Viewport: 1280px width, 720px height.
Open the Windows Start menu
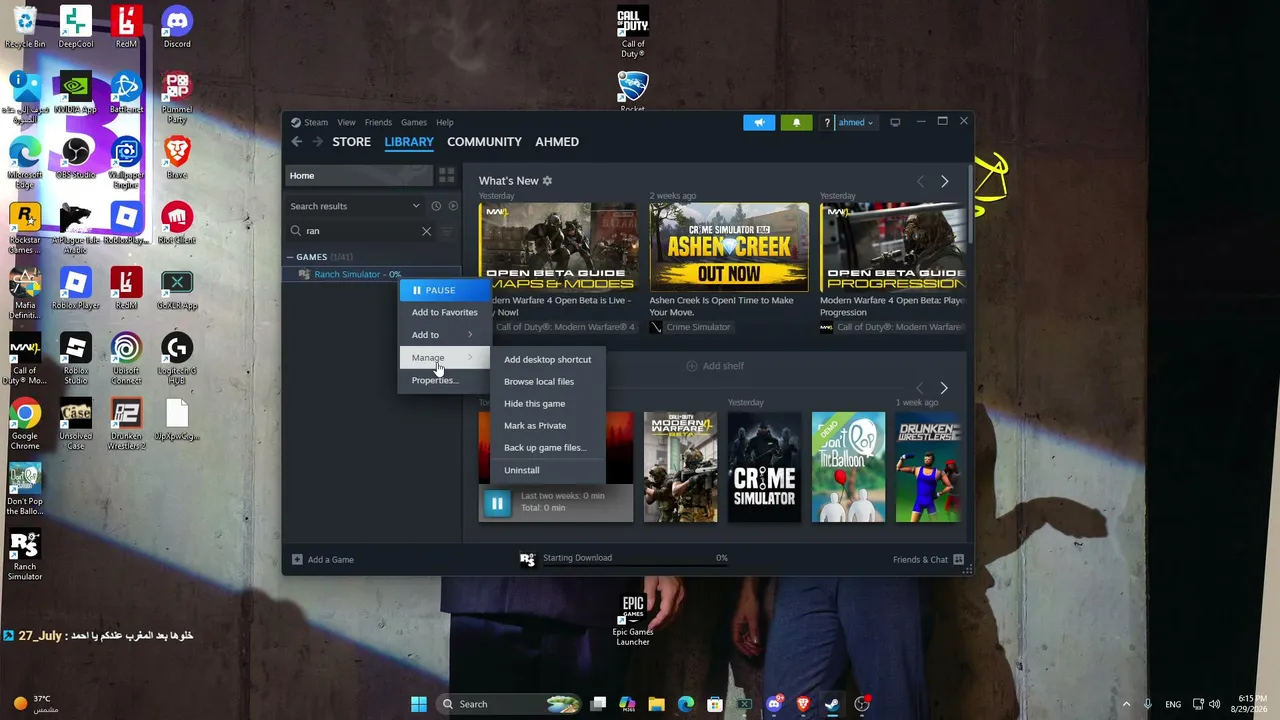[418, 704]
